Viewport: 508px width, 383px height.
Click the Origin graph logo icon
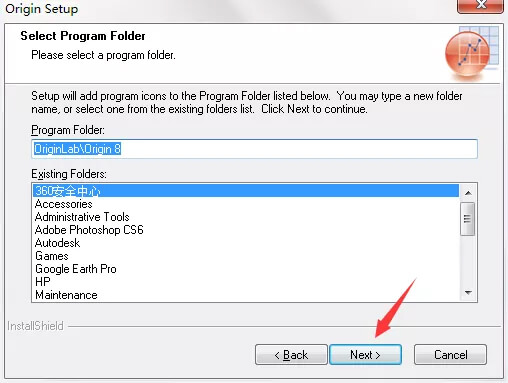471,53
